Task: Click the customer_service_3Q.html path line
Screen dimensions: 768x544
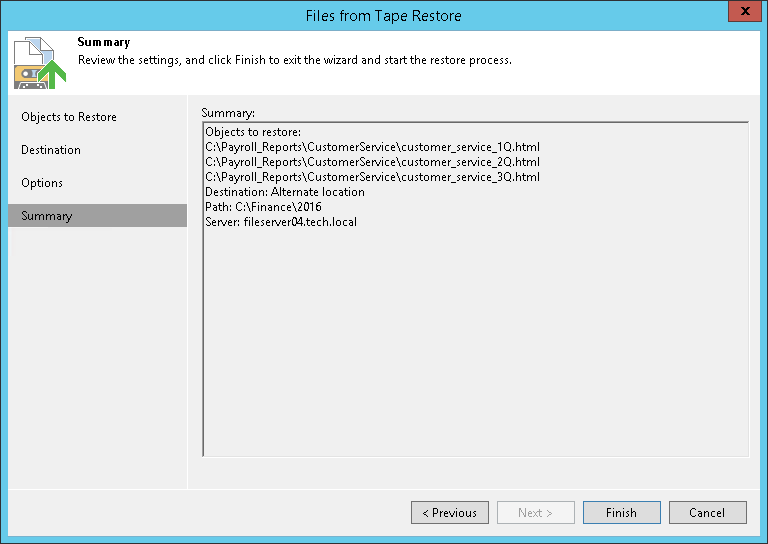Action: click(372, 177)
